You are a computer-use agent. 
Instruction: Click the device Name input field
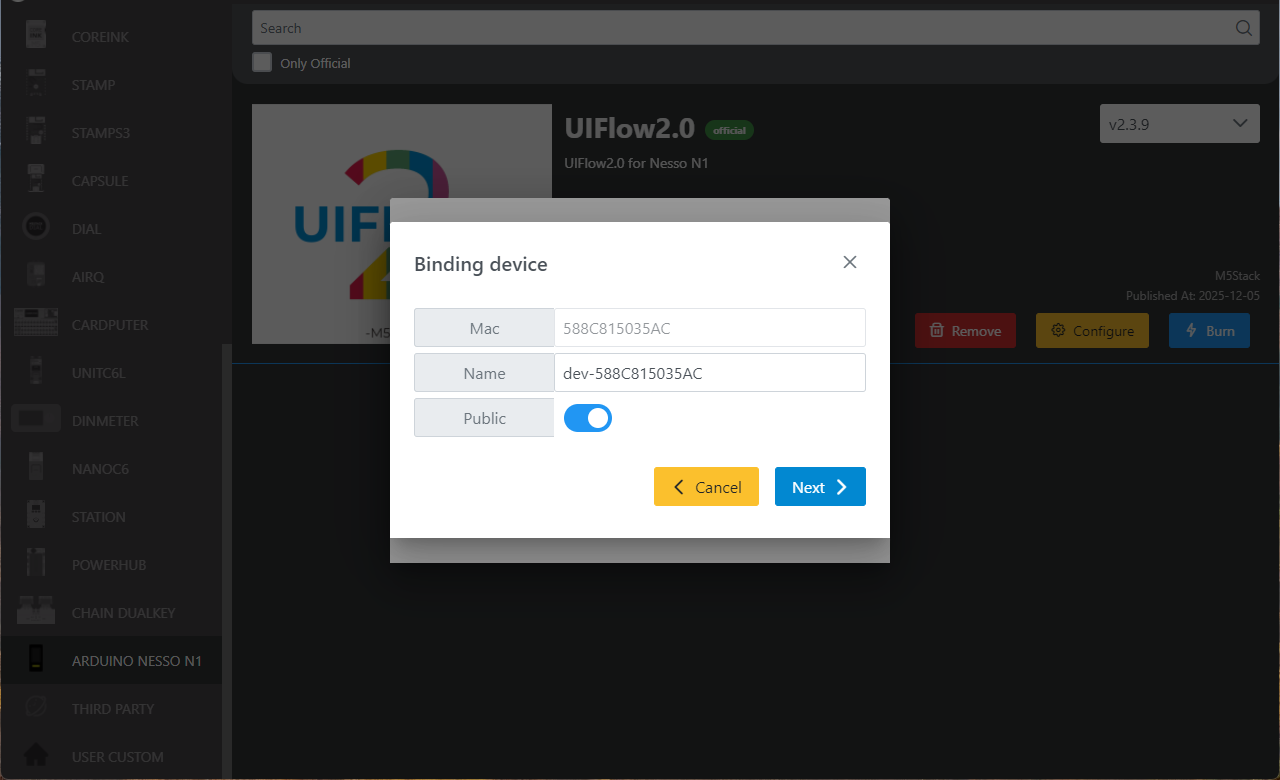coord(709,373)
